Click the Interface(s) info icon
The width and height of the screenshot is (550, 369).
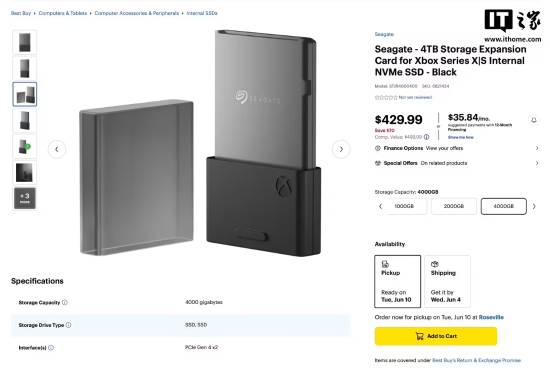click(x=51, y=348)
